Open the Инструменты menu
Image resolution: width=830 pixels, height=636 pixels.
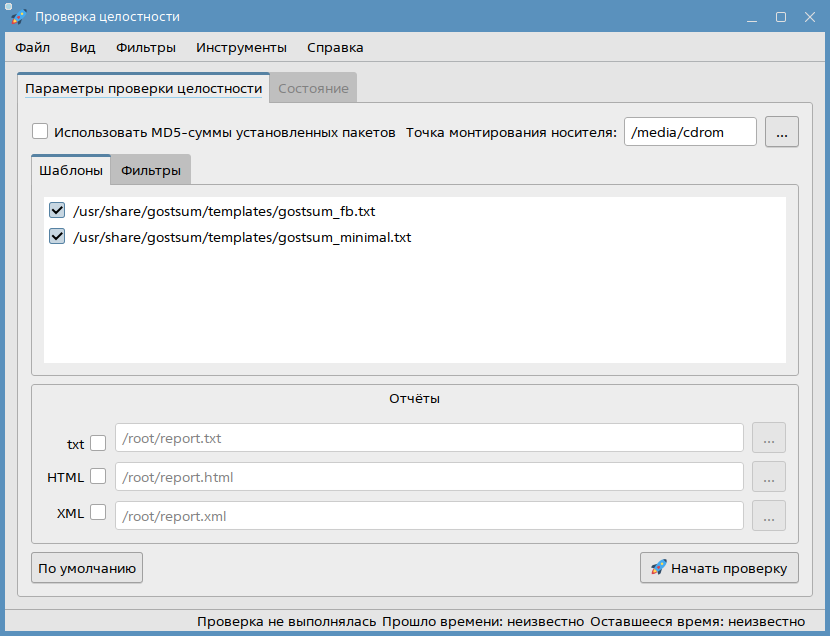coord(241,47)
